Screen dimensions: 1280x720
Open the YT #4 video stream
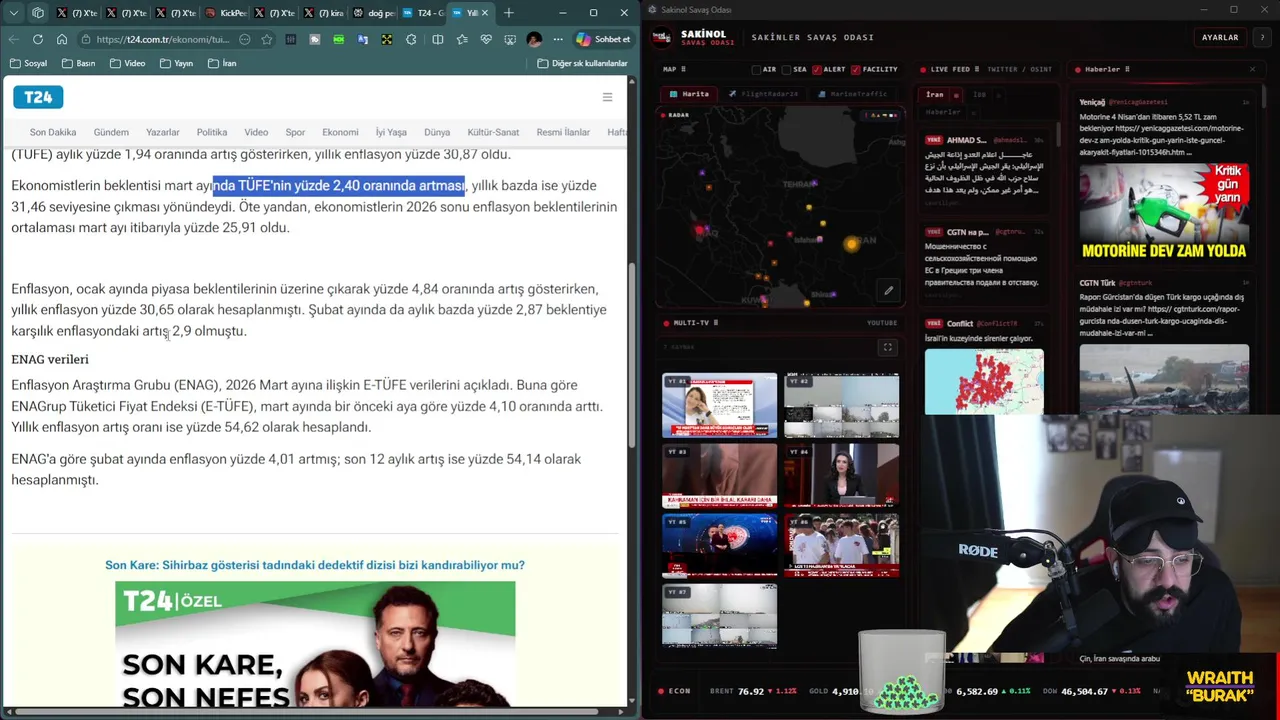(841, 475)
